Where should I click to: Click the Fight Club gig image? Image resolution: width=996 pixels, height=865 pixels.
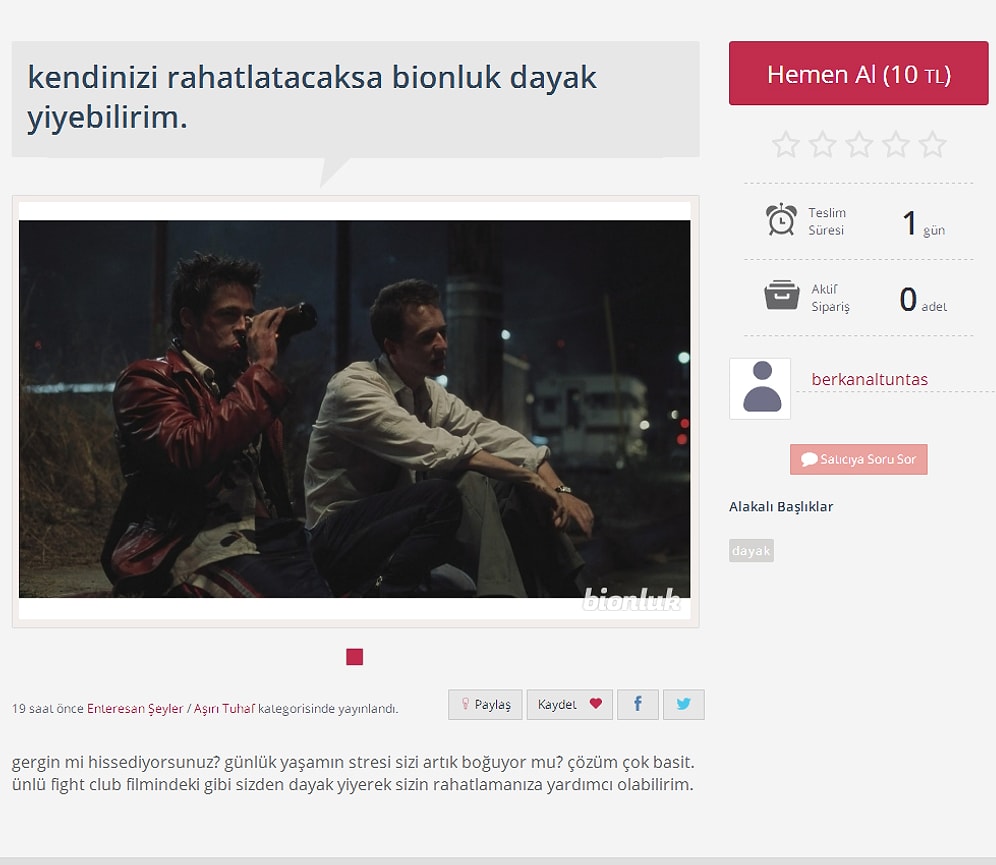coord(354,409)
